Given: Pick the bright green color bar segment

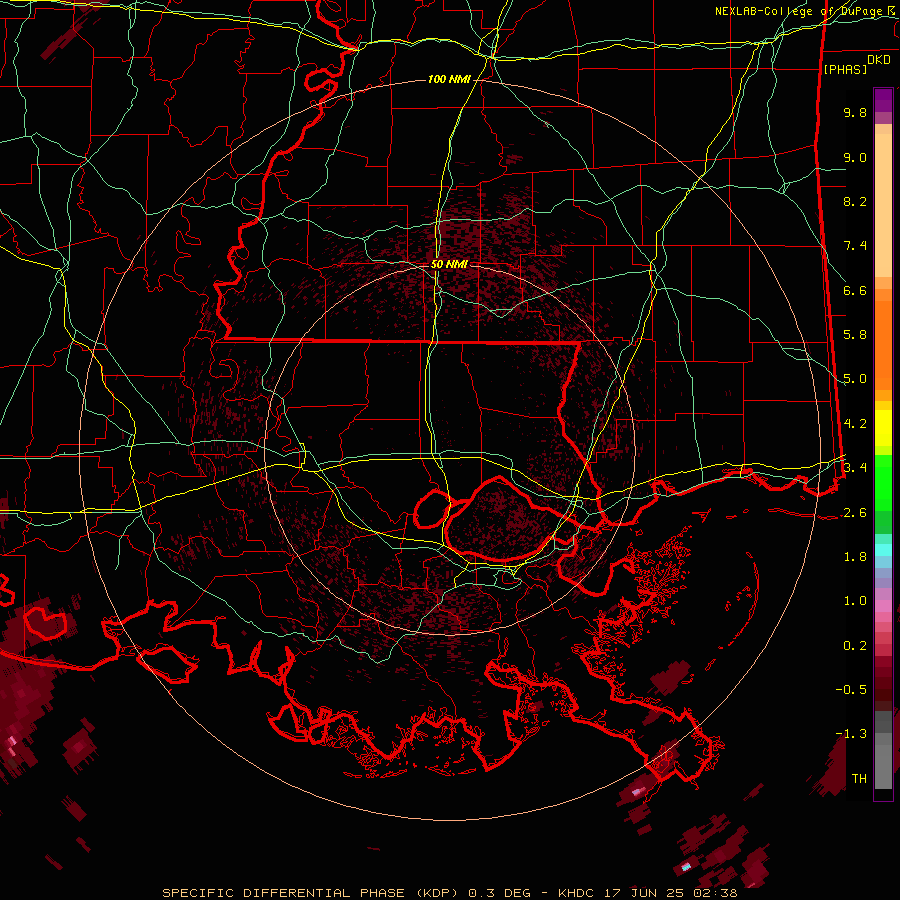Looking at the screenshot, I should 883,484.
